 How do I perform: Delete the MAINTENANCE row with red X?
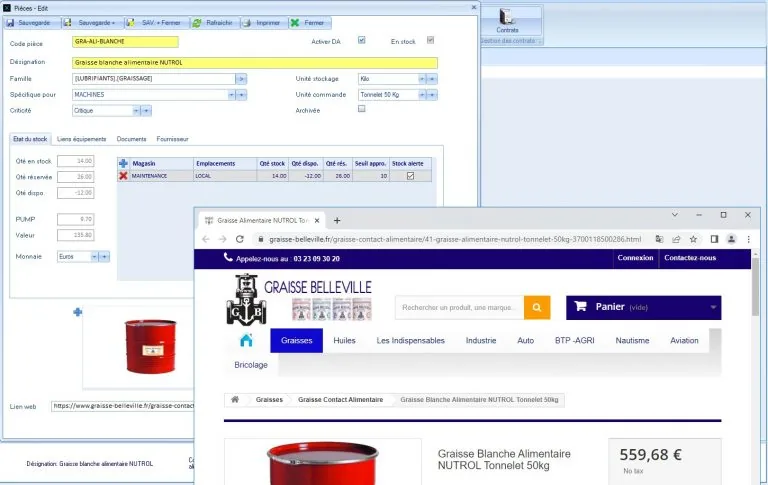pos(123,176)
